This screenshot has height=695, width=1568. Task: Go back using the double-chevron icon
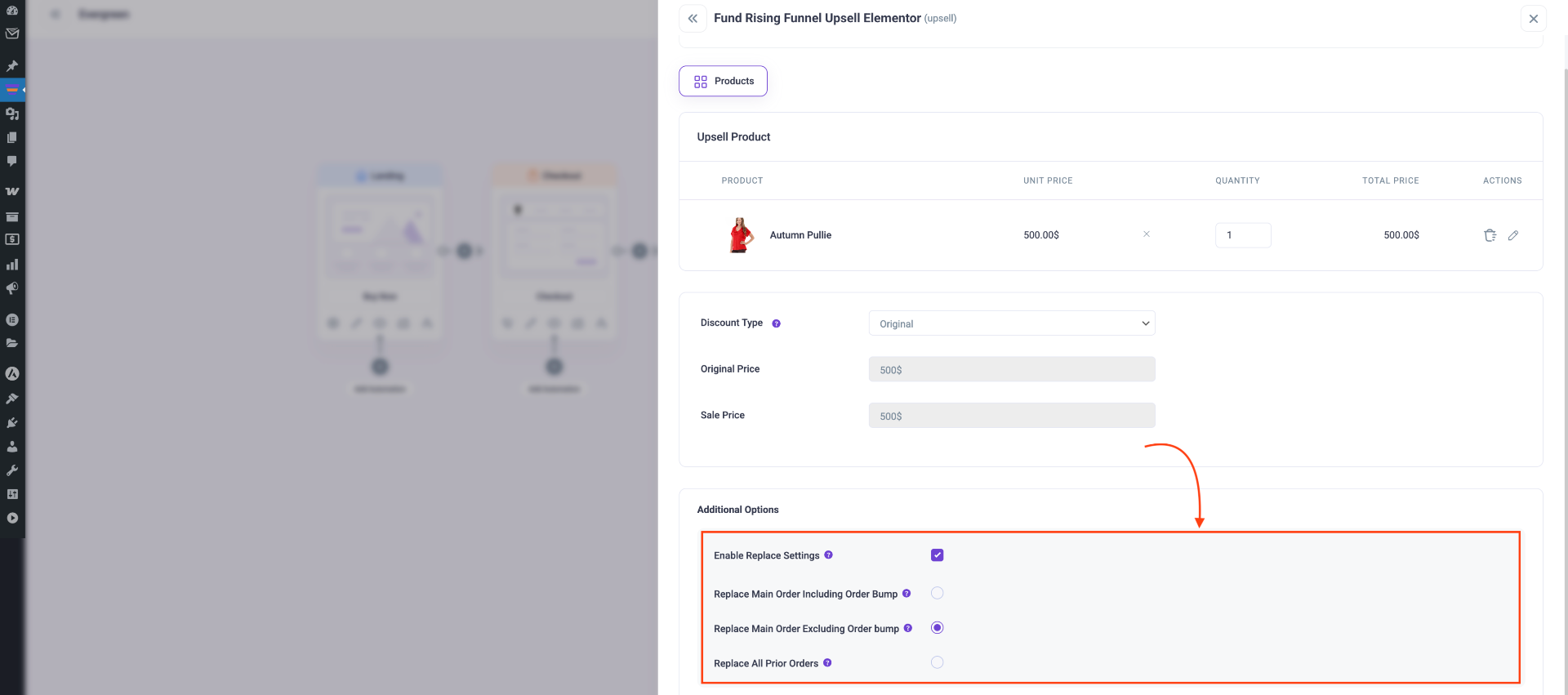[693, 18]
